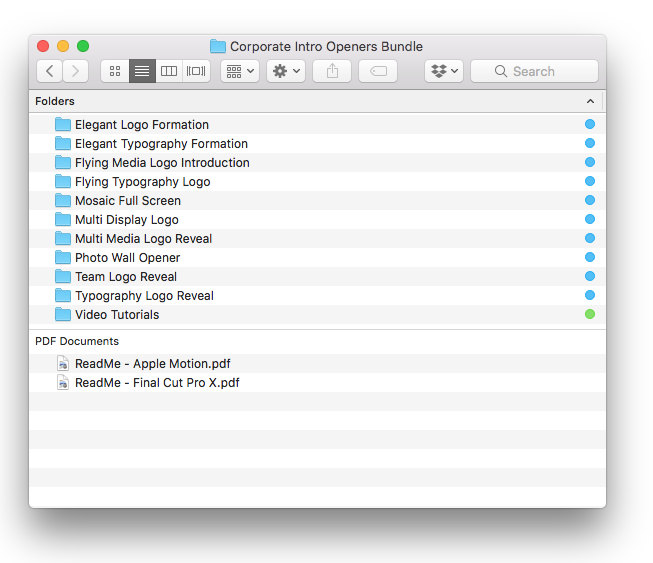Click the Mosaic Full Screen folder icon
Screen dimensions: 653x563
pyautogui.click(x=63, y=200)
